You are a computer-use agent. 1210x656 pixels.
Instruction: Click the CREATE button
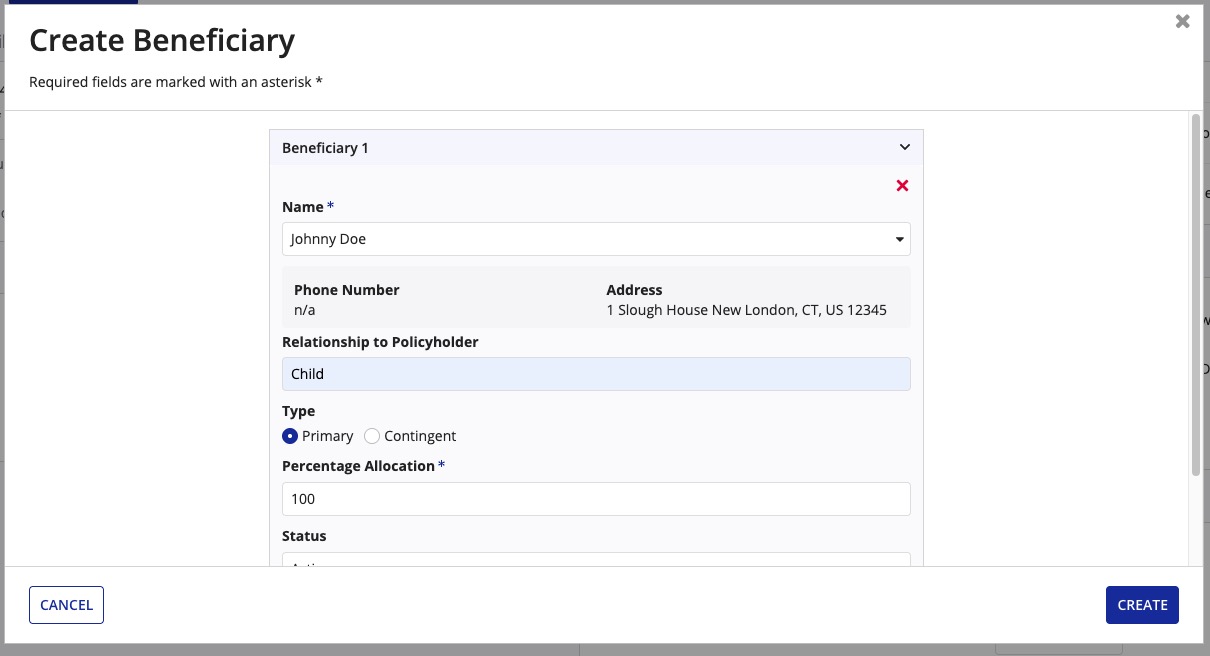click(1142, 605)
